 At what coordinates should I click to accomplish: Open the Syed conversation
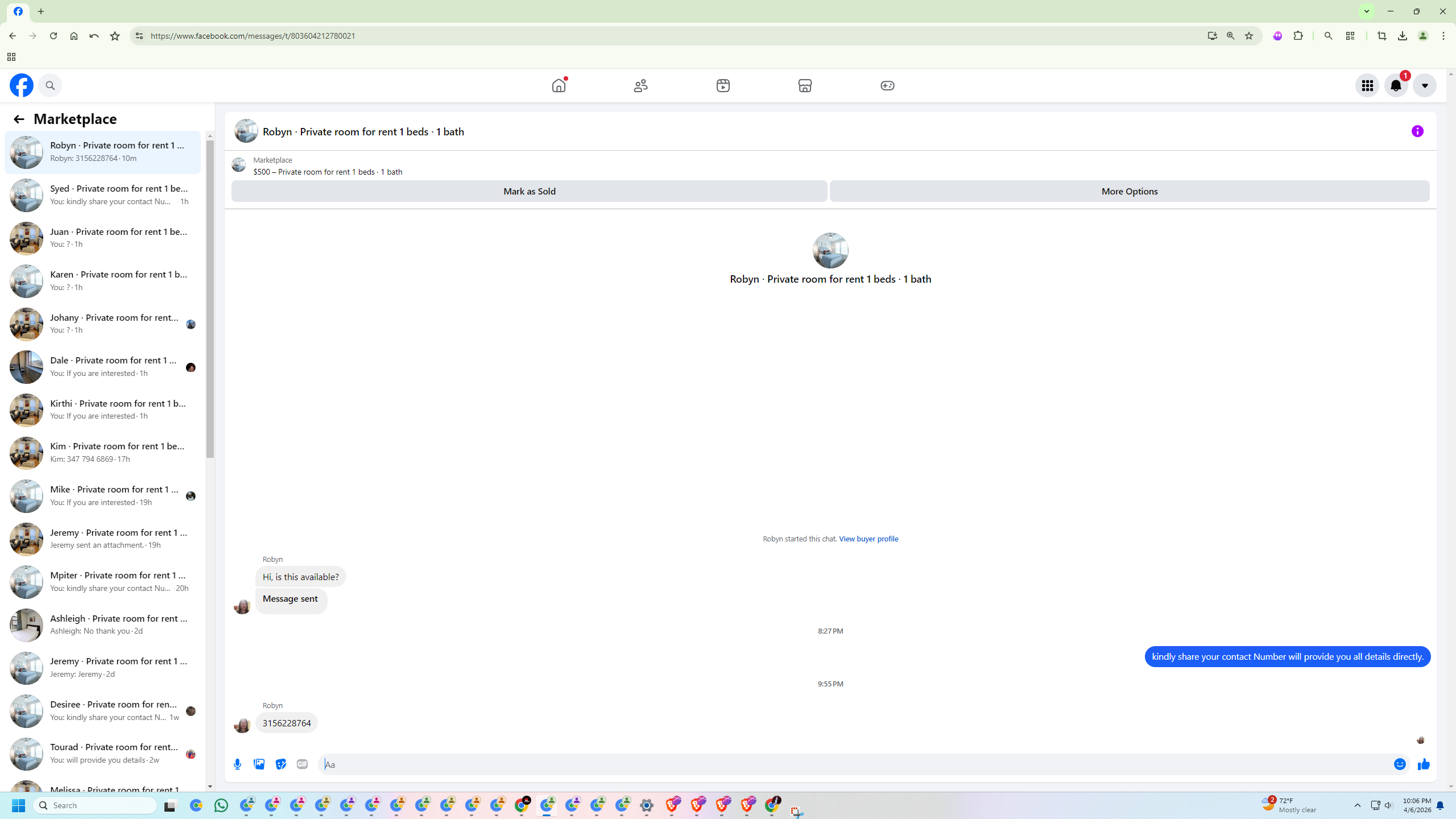[x=102, y=195]
